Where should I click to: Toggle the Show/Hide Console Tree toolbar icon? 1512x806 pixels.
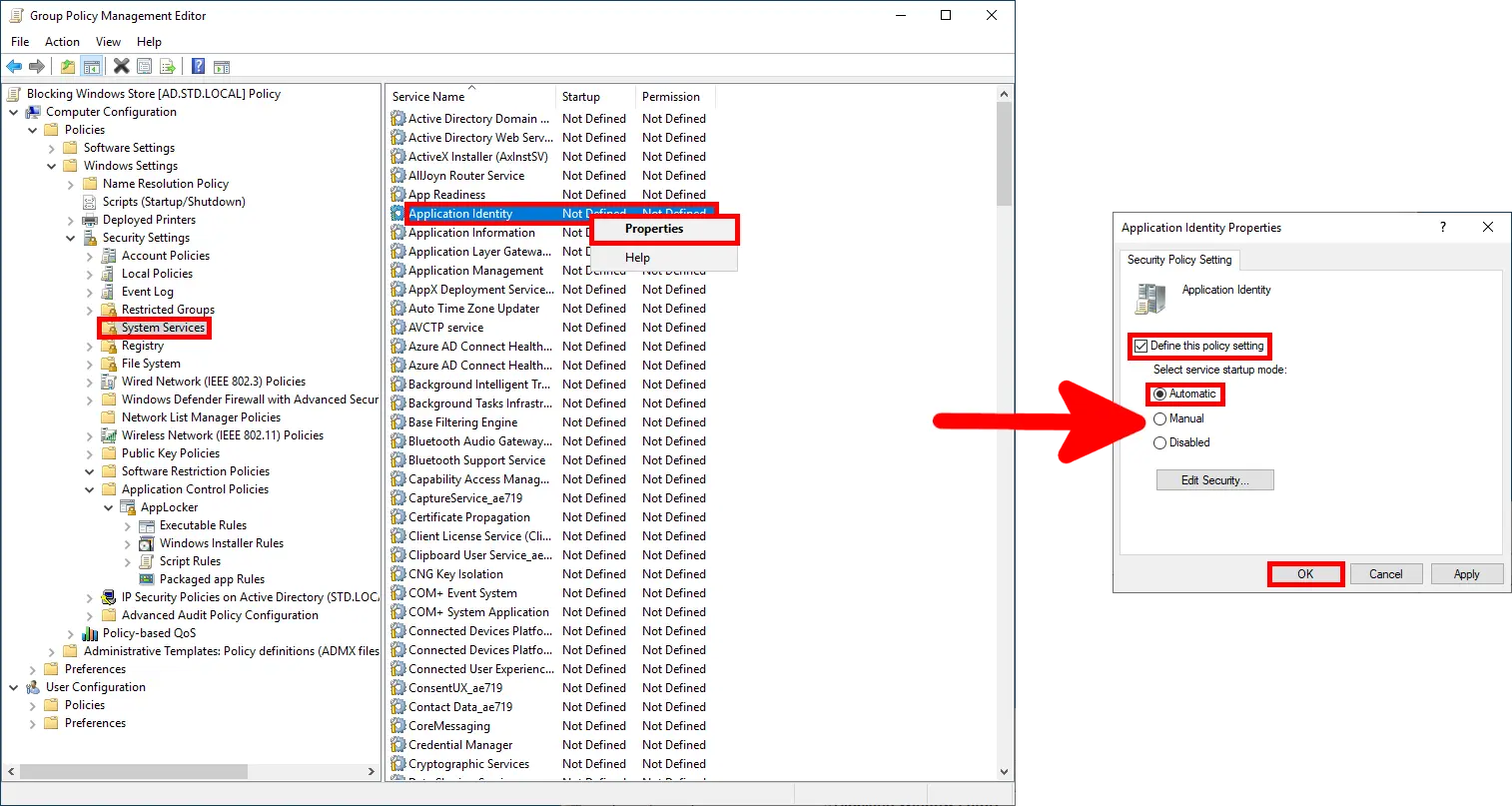(91, 66)
